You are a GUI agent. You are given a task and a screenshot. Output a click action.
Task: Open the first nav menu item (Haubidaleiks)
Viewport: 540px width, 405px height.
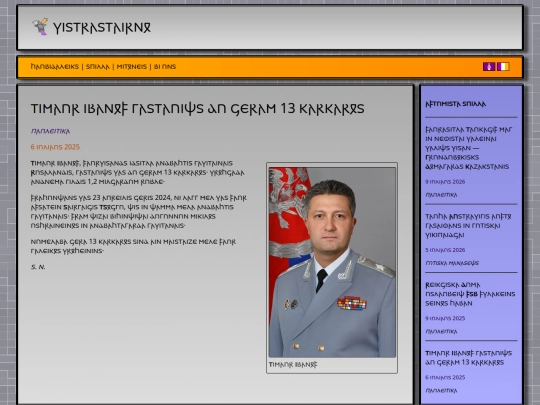(54, 66)
